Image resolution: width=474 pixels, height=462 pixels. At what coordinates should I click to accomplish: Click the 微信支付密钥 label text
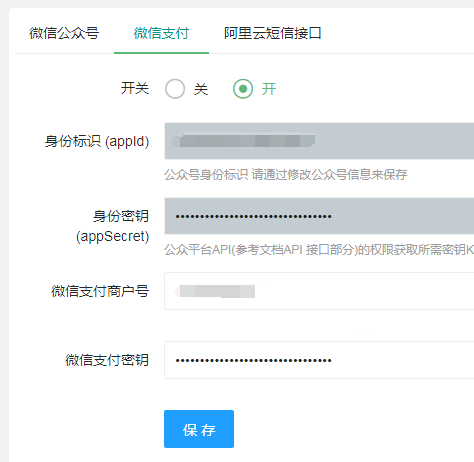coord(107,360)
